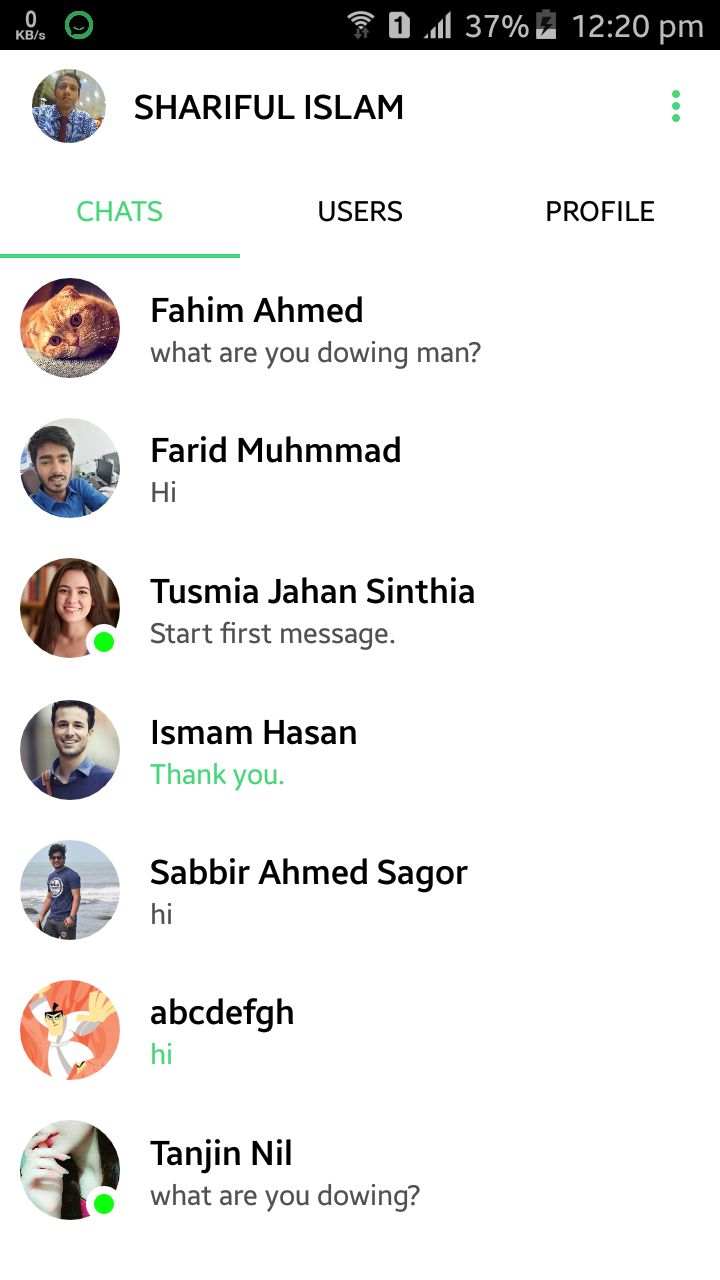
Task: Tap Tusmia Jahan Sinthia's avatar
Action: pos(70,608)
